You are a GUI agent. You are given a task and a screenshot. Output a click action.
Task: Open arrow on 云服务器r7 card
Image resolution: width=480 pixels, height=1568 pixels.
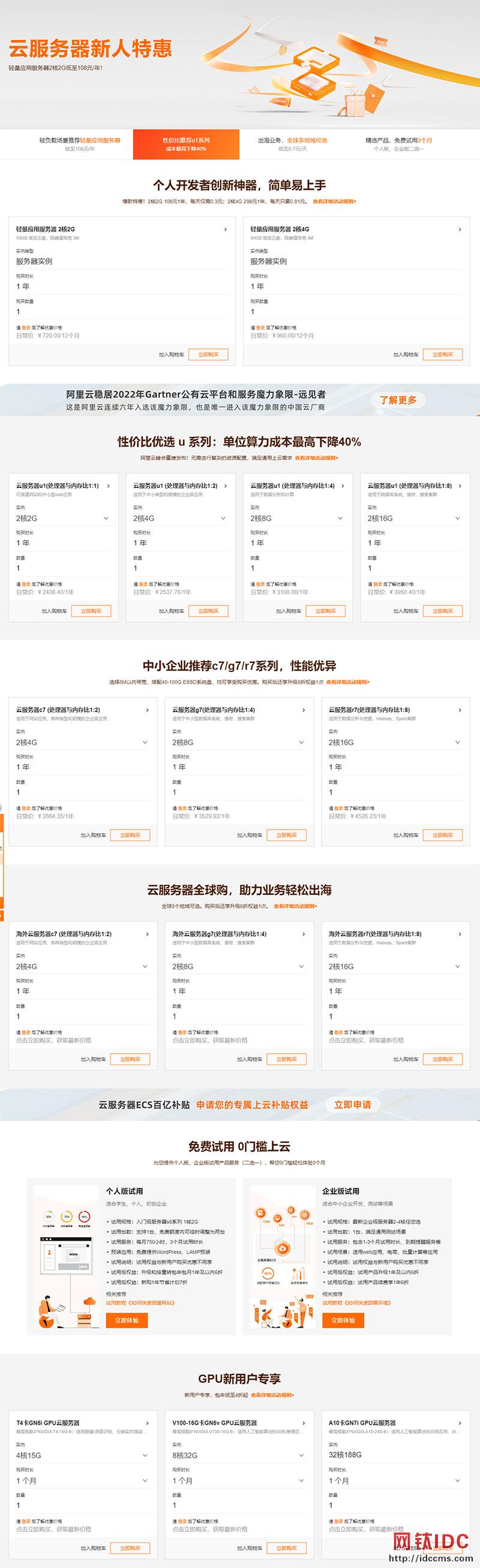pyautogui.click(x=460, y=710)
